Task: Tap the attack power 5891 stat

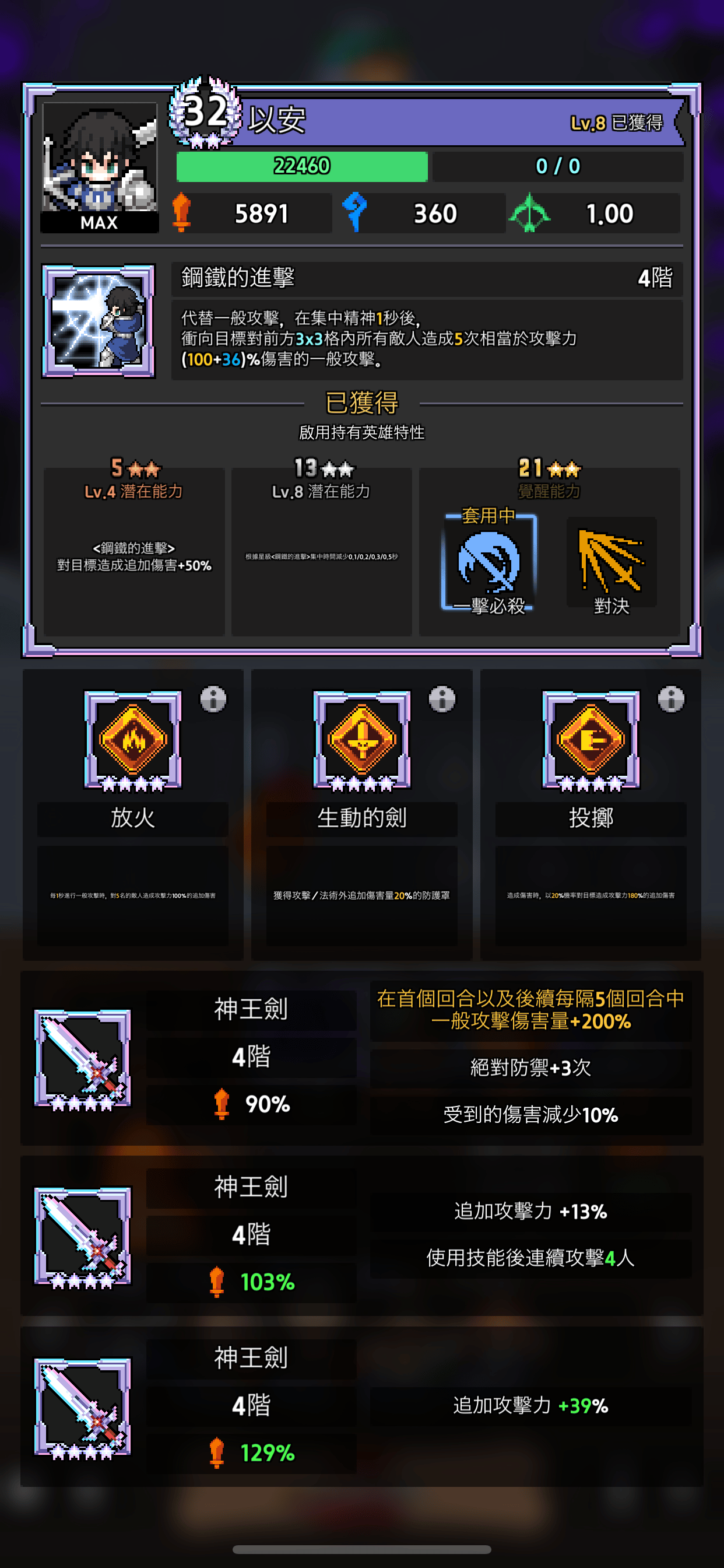Action: [x=251, y=213]
